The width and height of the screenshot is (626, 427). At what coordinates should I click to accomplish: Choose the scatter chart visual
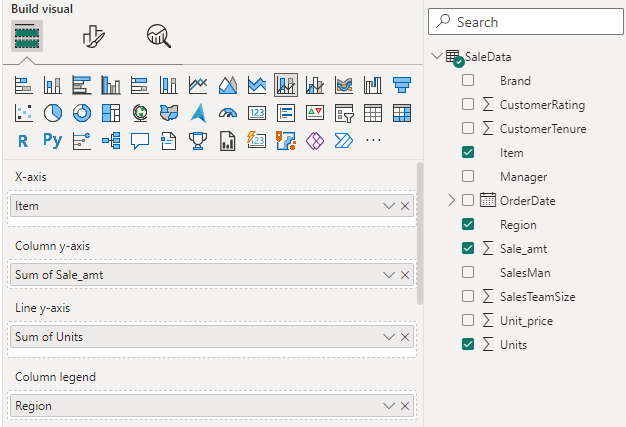24,113
